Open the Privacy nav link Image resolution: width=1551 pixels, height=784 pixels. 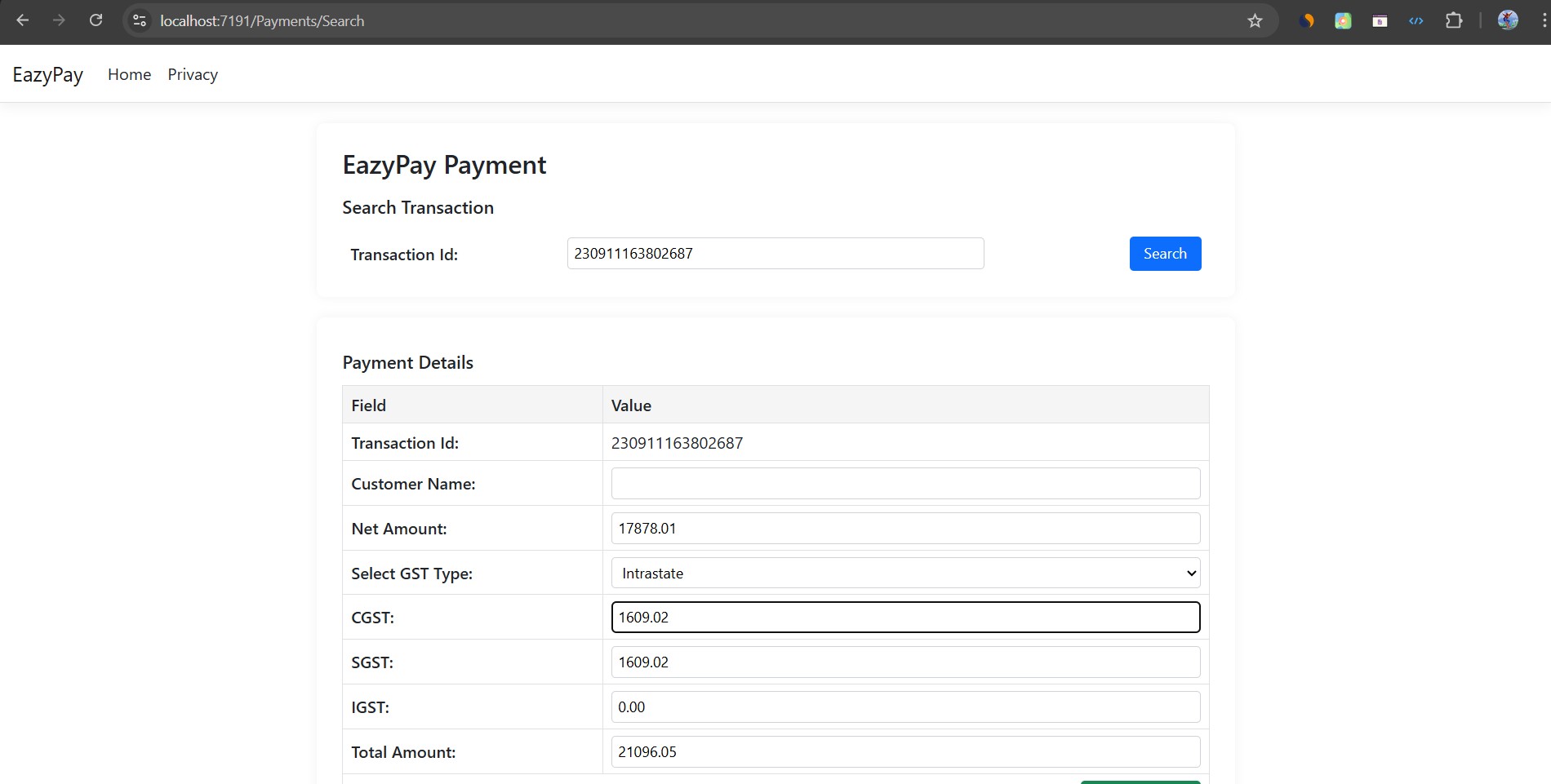click(x=193, y=74)
